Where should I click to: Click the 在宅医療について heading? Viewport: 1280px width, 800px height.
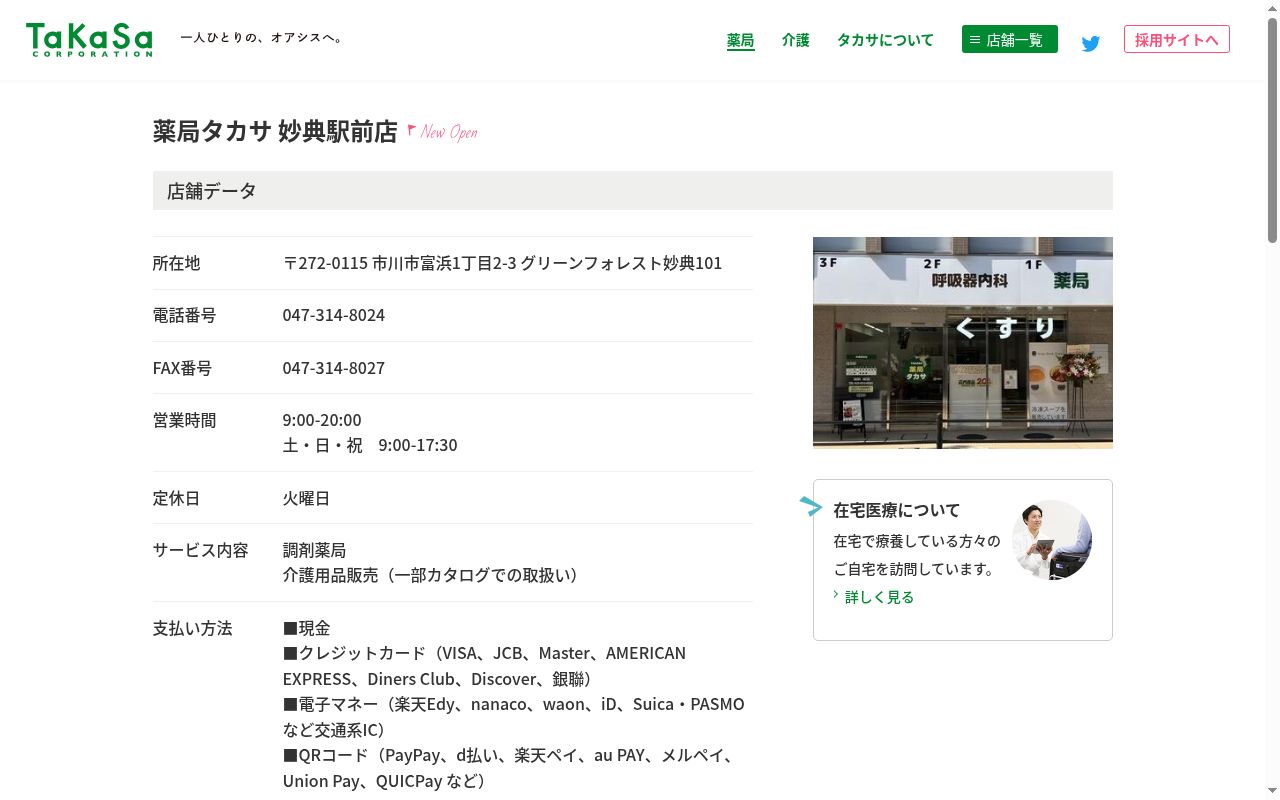point(896,510)
